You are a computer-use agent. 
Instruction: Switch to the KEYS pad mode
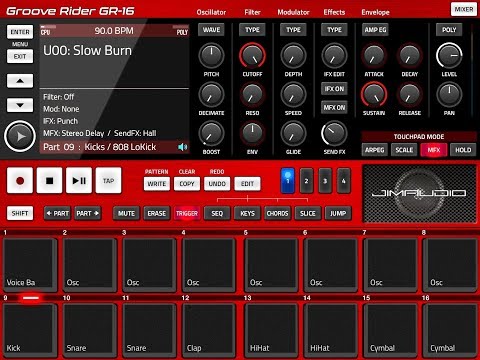[247, 213]
